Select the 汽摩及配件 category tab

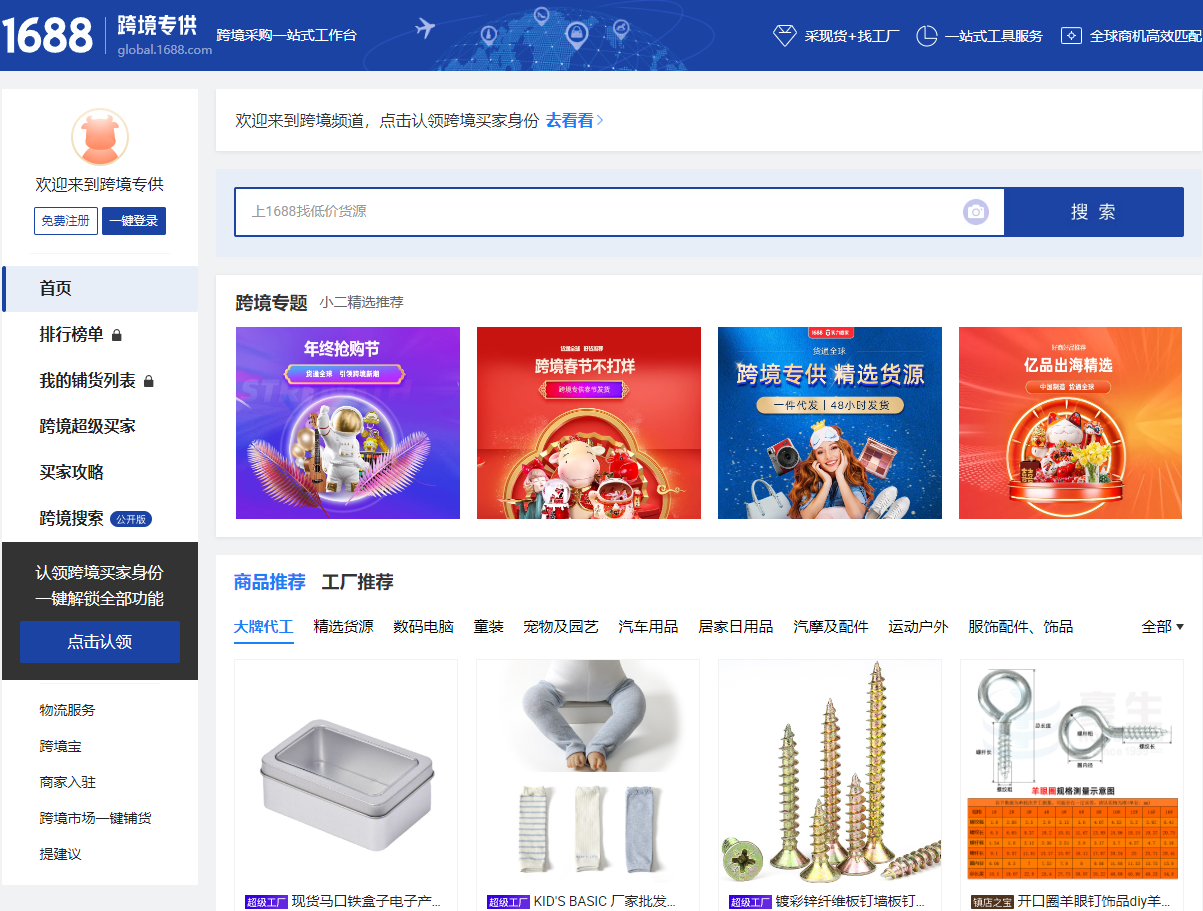coord(831,627)
